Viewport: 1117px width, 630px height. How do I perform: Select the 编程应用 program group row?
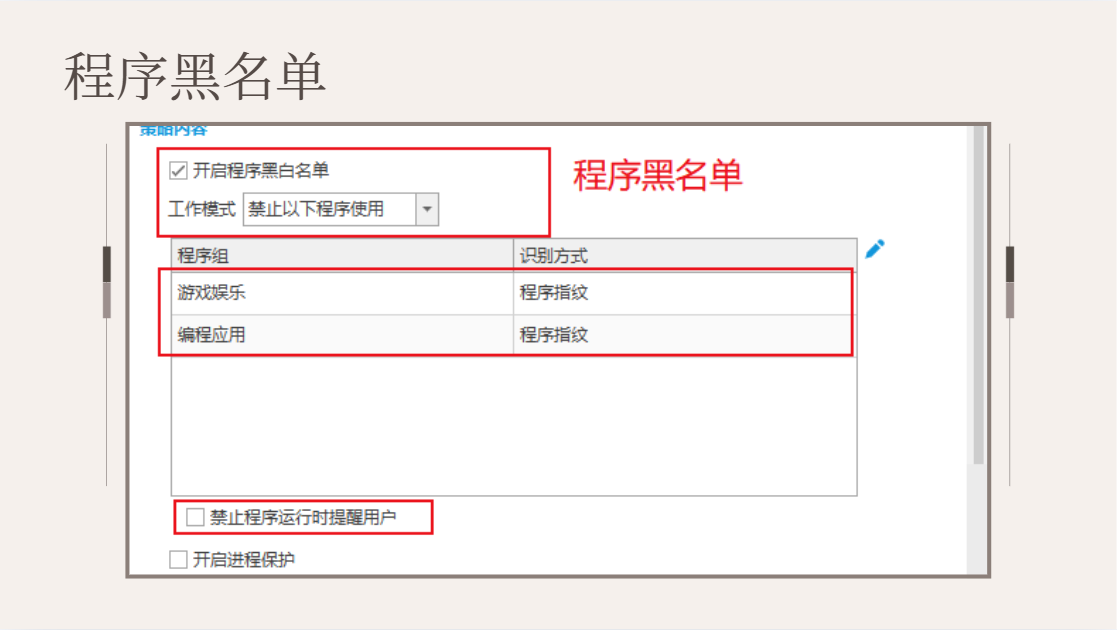(x=514, y=335)
